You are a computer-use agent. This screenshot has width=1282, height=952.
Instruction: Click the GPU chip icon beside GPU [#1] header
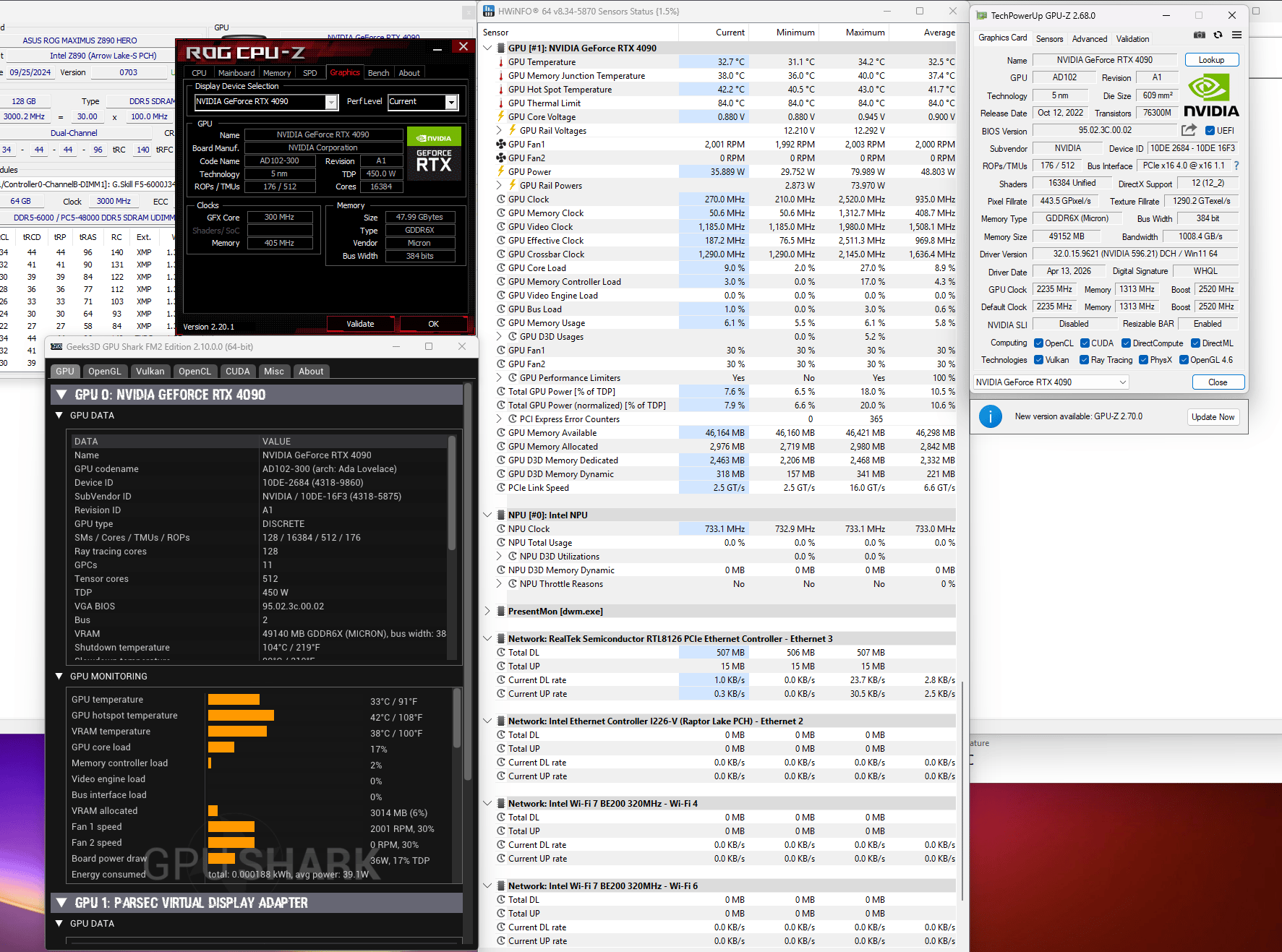click(500, 48)
